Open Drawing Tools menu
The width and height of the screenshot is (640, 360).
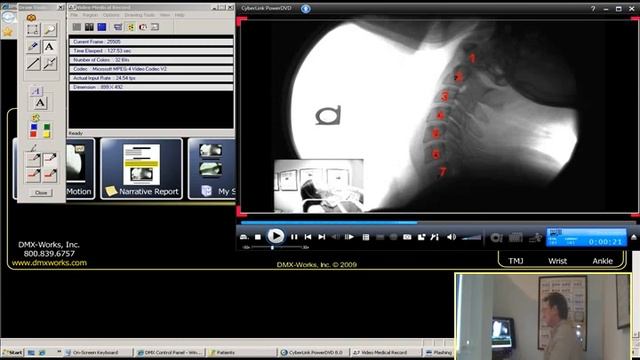(140, 15)
